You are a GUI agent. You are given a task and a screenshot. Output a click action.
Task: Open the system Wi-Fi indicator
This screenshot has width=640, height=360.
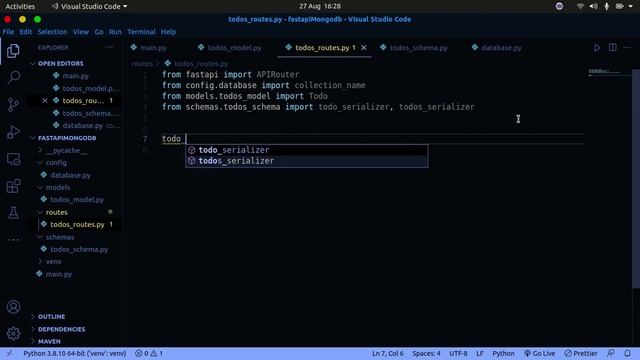[580, 6]
